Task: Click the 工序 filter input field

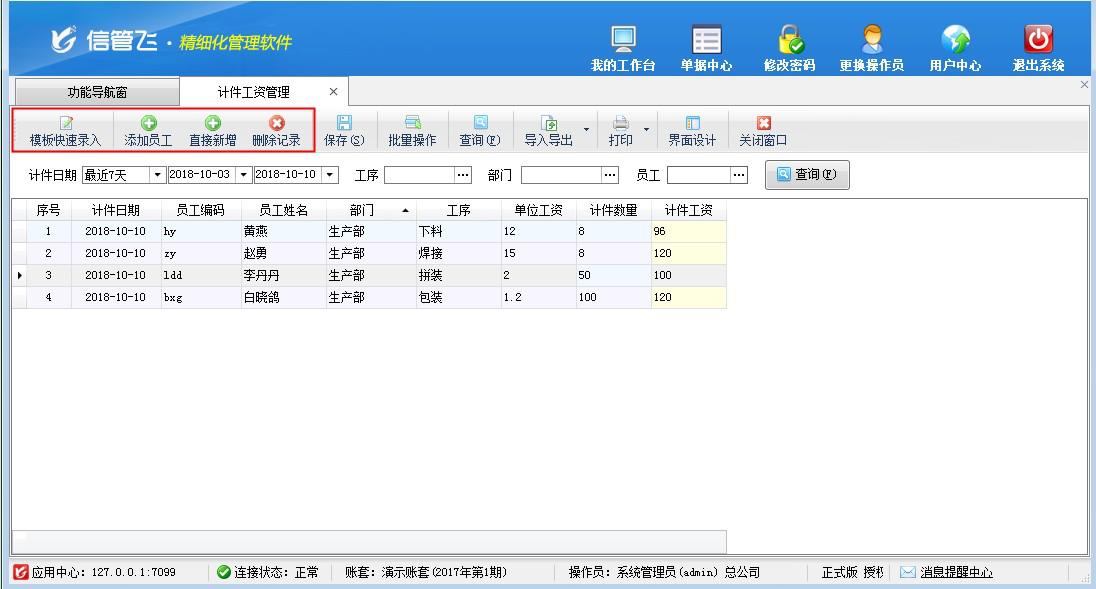Action: (419, 175)
